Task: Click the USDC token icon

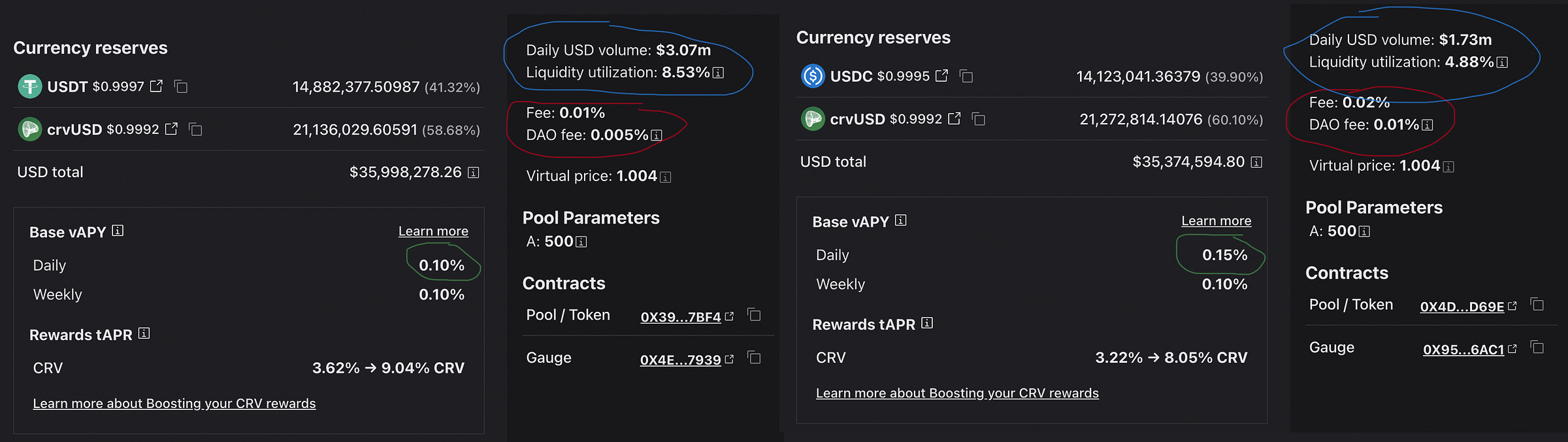Action: tap(813, 76)
